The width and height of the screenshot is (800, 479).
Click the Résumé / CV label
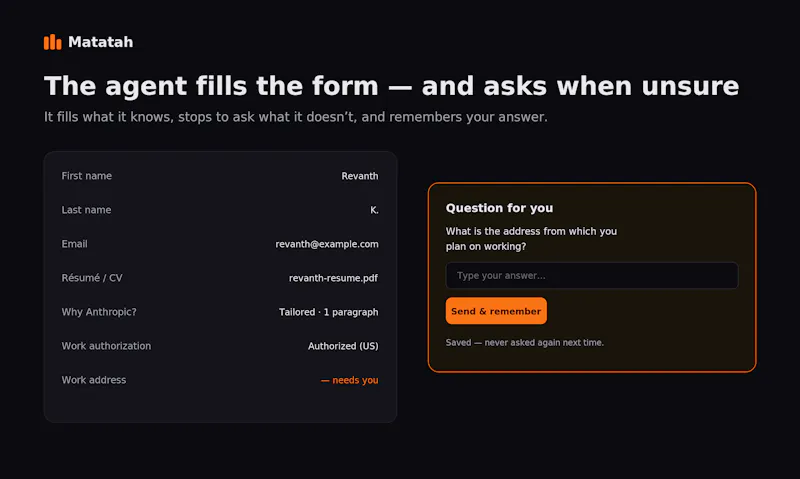click(92, 278)
